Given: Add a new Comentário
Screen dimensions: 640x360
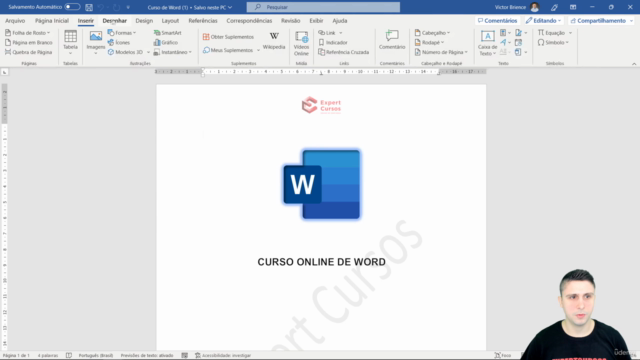Looking at the screenshot, I should tap(392, 40).
